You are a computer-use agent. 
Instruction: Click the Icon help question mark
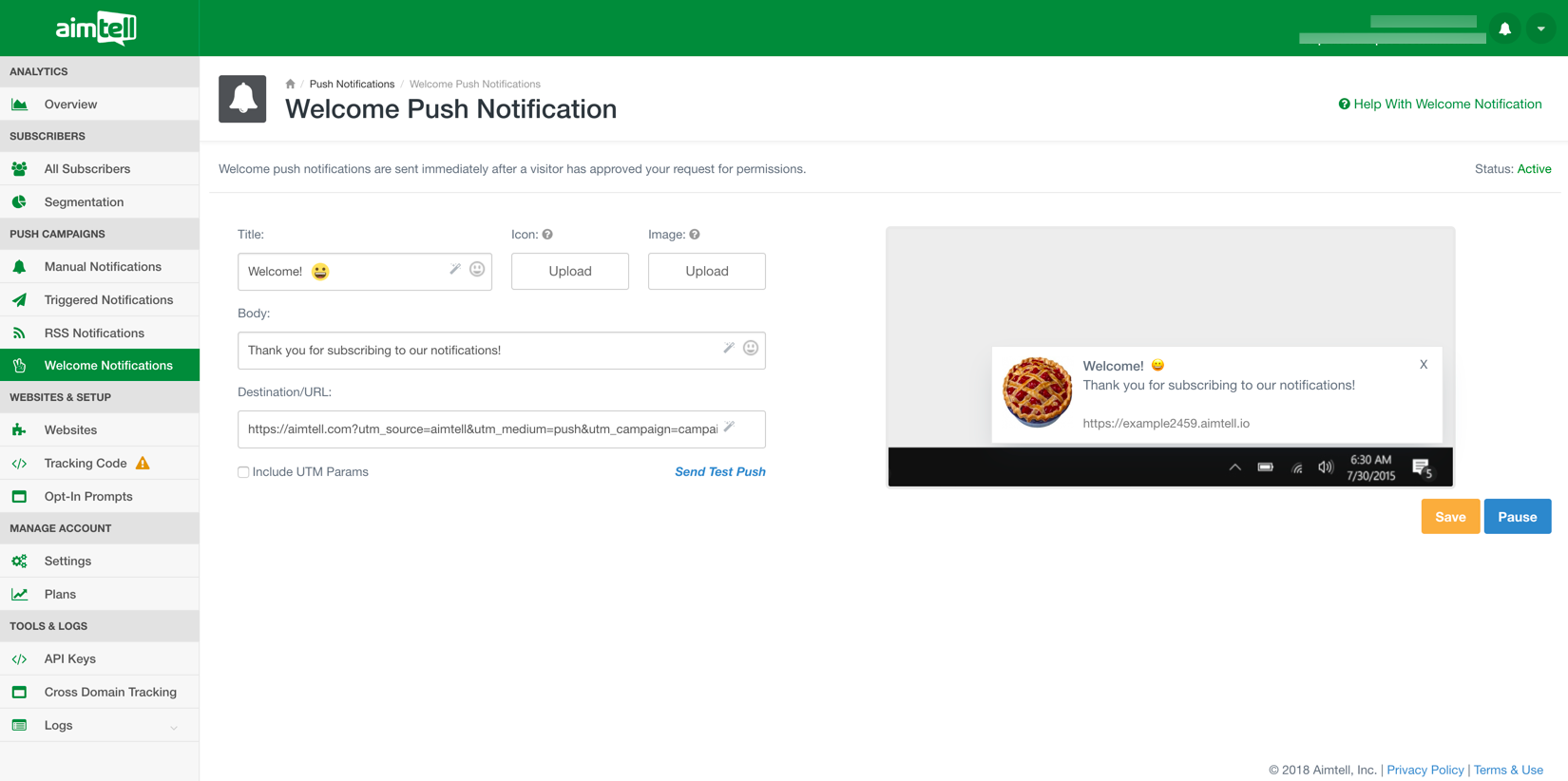click(x=547, y=235)
